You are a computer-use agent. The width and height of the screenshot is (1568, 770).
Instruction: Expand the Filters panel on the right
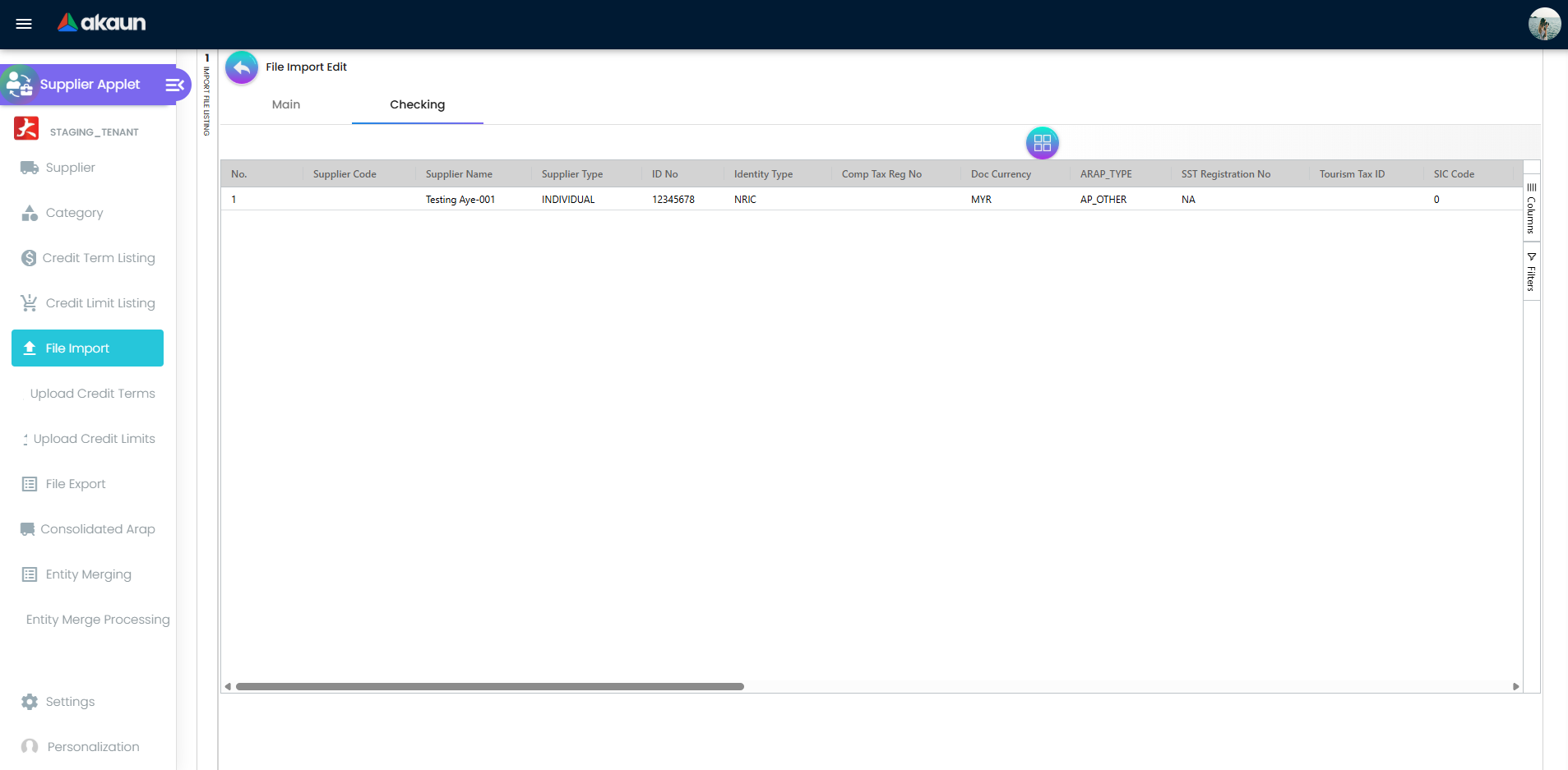(1530, 271)
